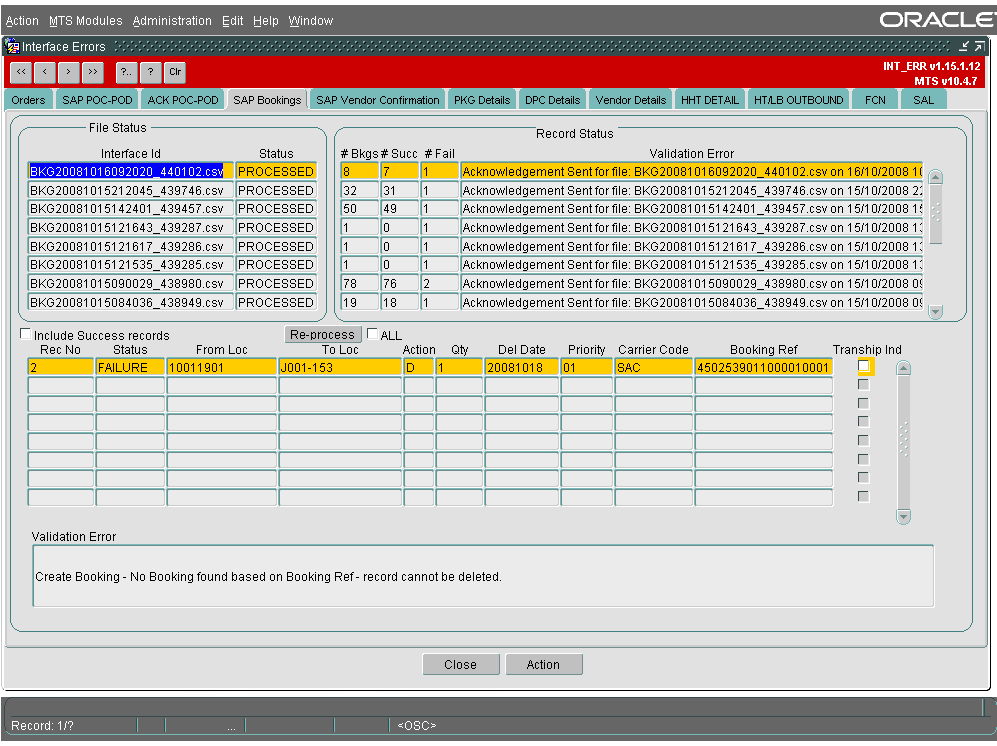Click #Bkgs value 78 in Record Status
Screen dimensions: 997x746
coord(359,284)
